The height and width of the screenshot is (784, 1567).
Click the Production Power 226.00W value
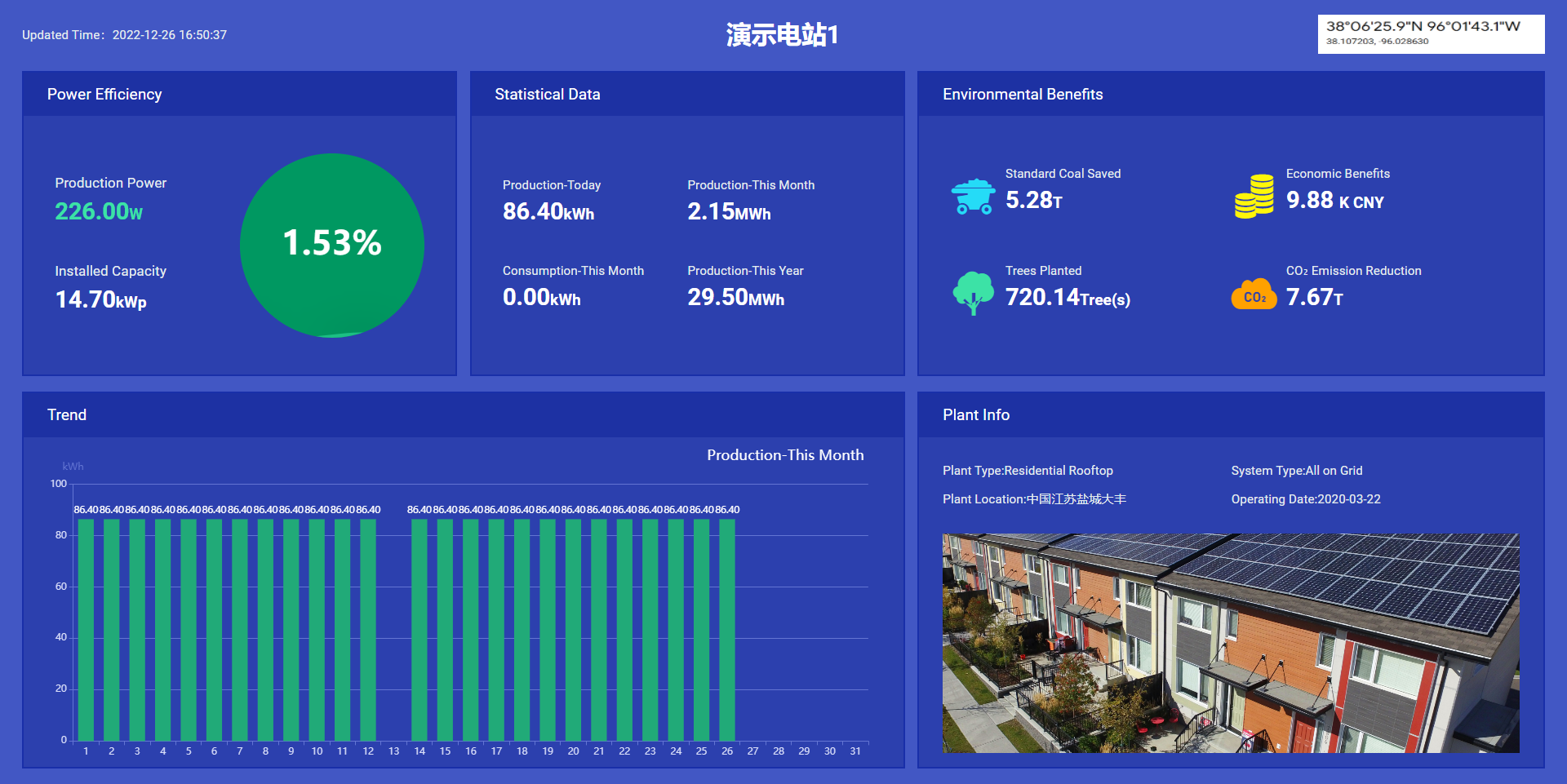(99, 212)
